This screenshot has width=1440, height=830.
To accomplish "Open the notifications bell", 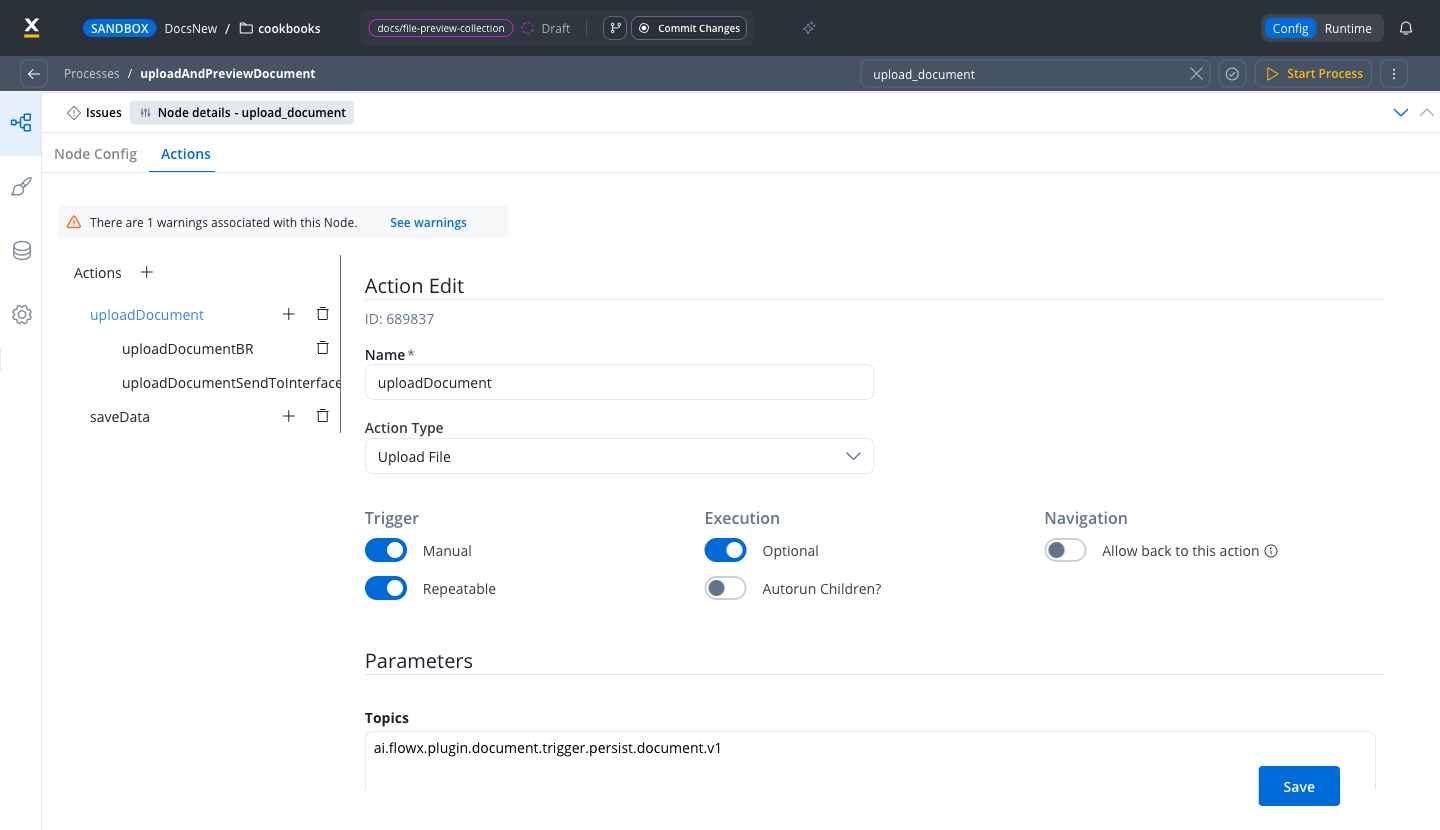I will click(1406, 28).
